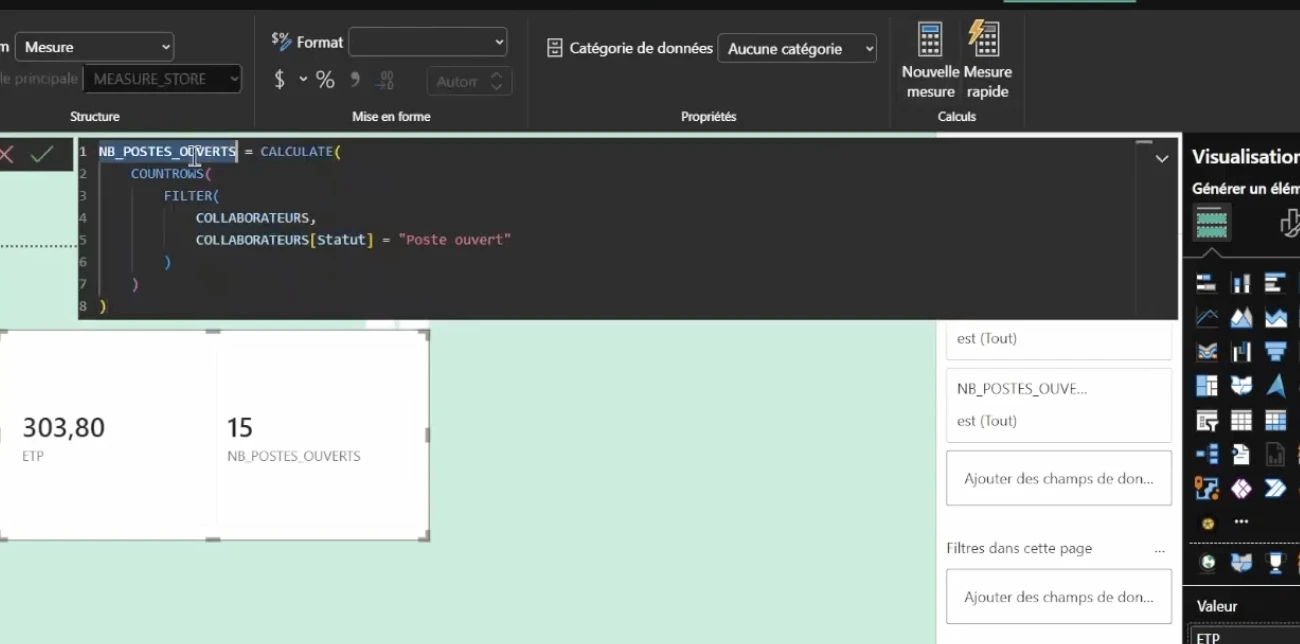Screen dimensions: 1300x644
Task: Click the Visualisation pane title
Action: point(1246,157)
